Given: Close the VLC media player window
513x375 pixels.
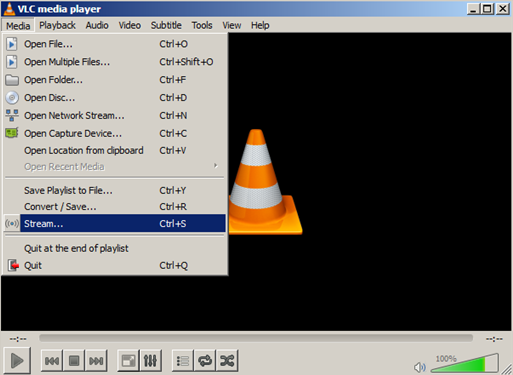Looking at the screenshot, I should click(x=503, y=9).
